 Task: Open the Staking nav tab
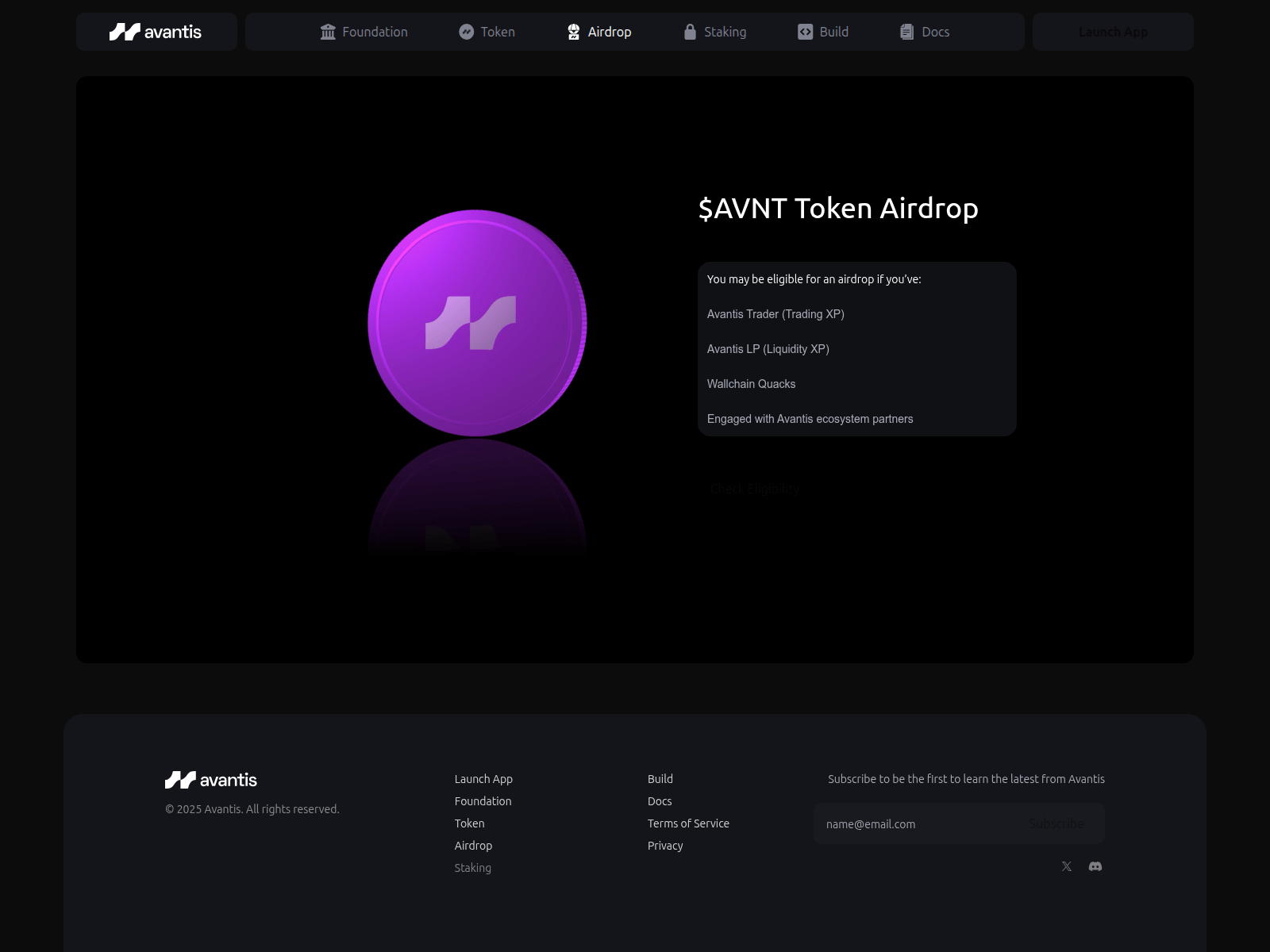(x=714, y=32)
